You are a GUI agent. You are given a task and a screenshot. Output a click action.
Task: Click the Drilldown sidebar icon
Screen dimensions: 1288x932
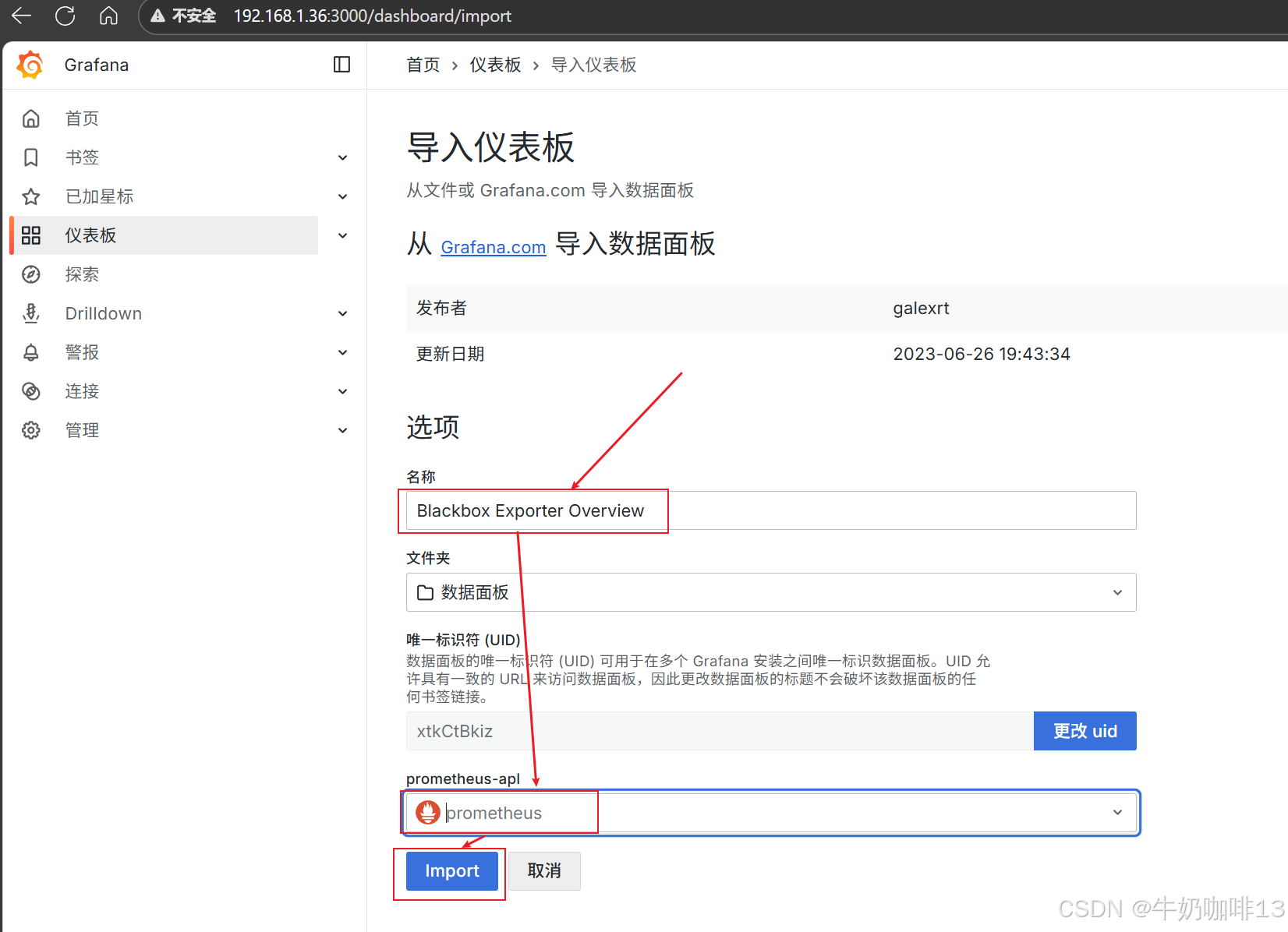[x=31, y=313]
